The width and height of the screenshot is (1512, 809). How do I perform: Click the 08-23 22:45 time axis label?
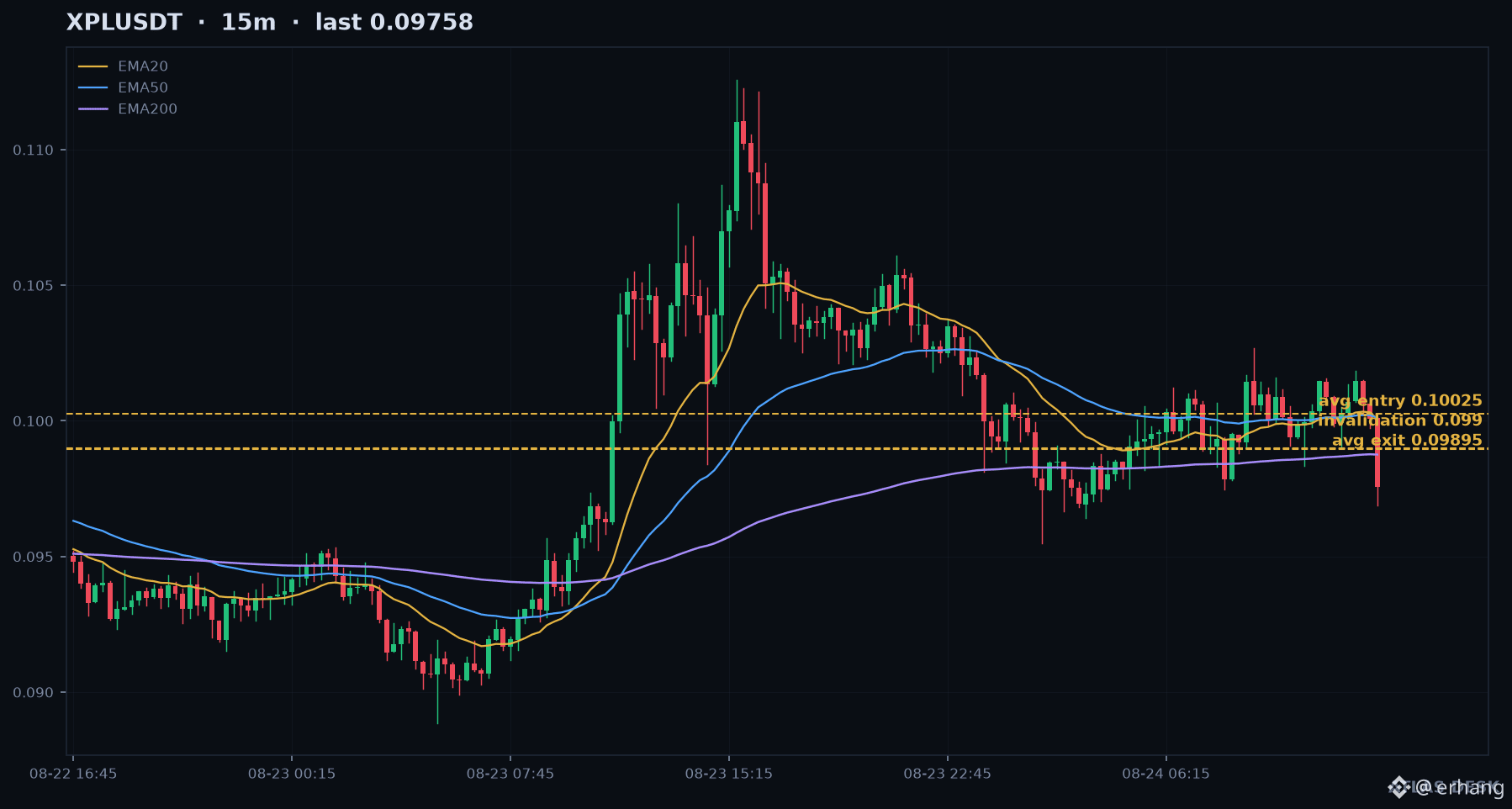click(948, 774)
